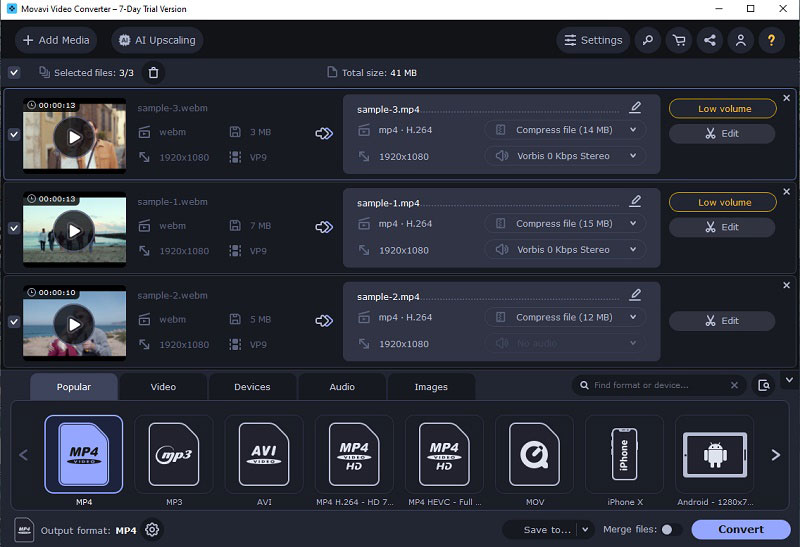Click the yellow question mark help icon
The height and width of the screenshot is (547, 800).
(771, 40)
